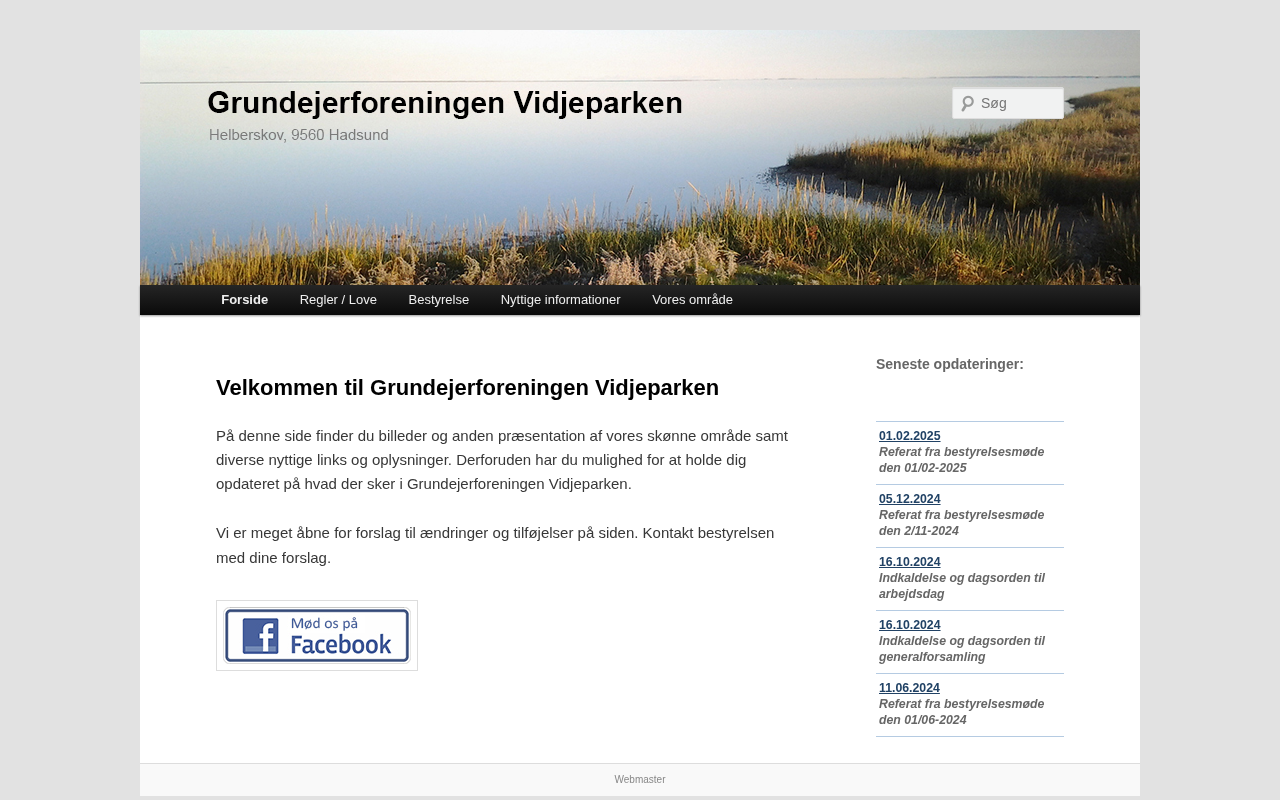Viewport: 1280px width, 800px height.
Task: Select the text 'Indkaldelse og dagsorden til arbejdsdag'
Action: (962, 586)
